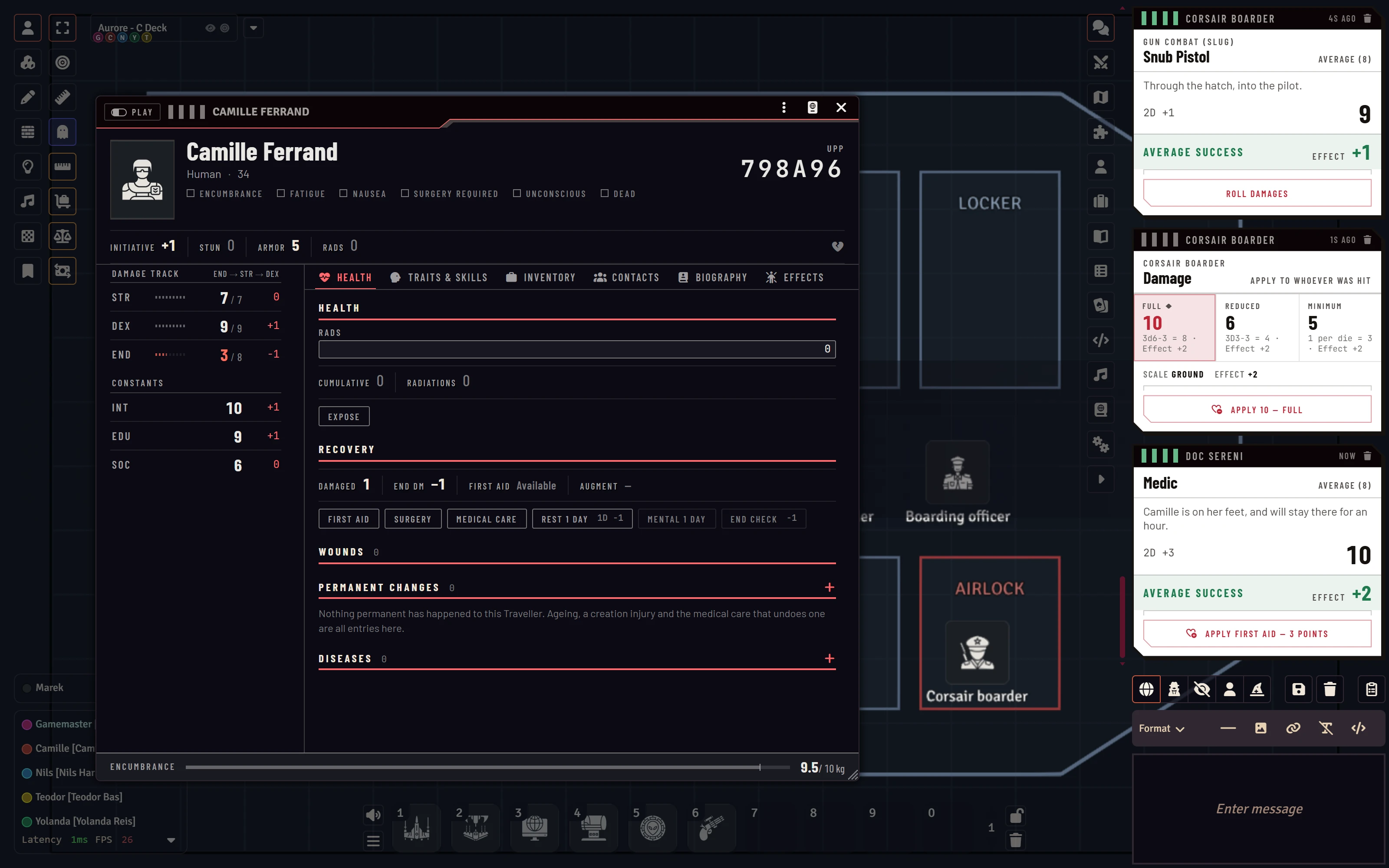This screenshot has width=1389, height=868.
Task: Open the puzzle piece sidebar tab
Action: (x=1100, y=132)
